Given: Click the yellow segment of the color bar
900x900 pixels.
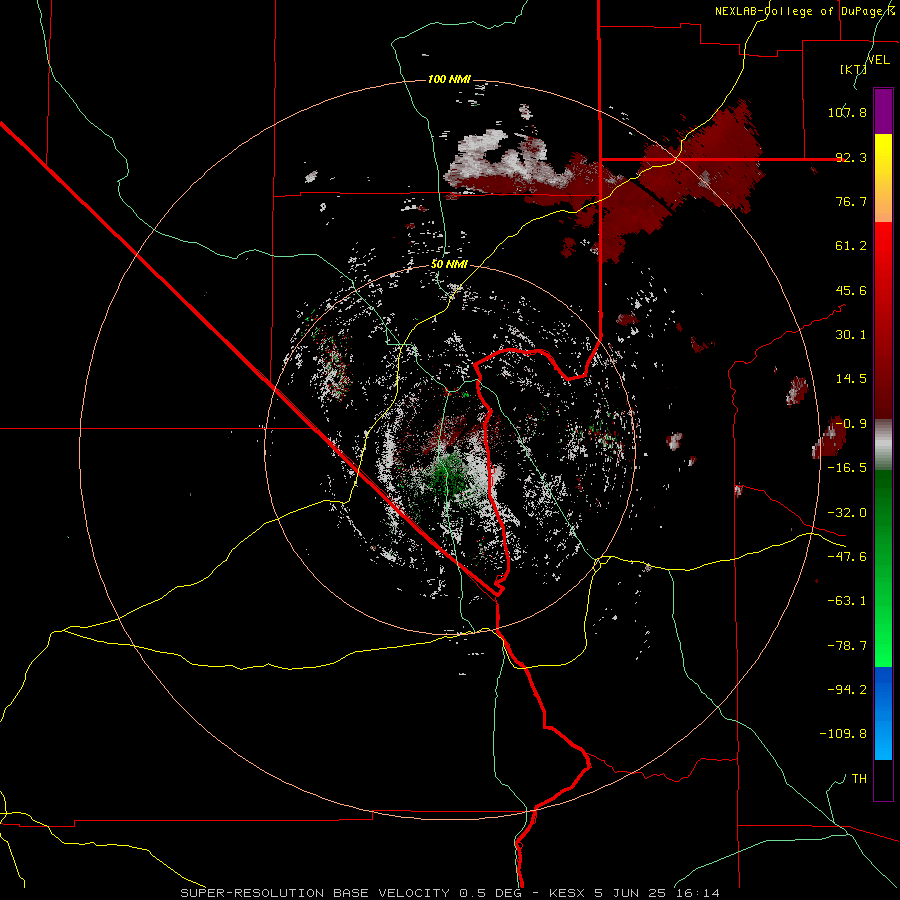Looking at the screenshot, I should (883, 178).
